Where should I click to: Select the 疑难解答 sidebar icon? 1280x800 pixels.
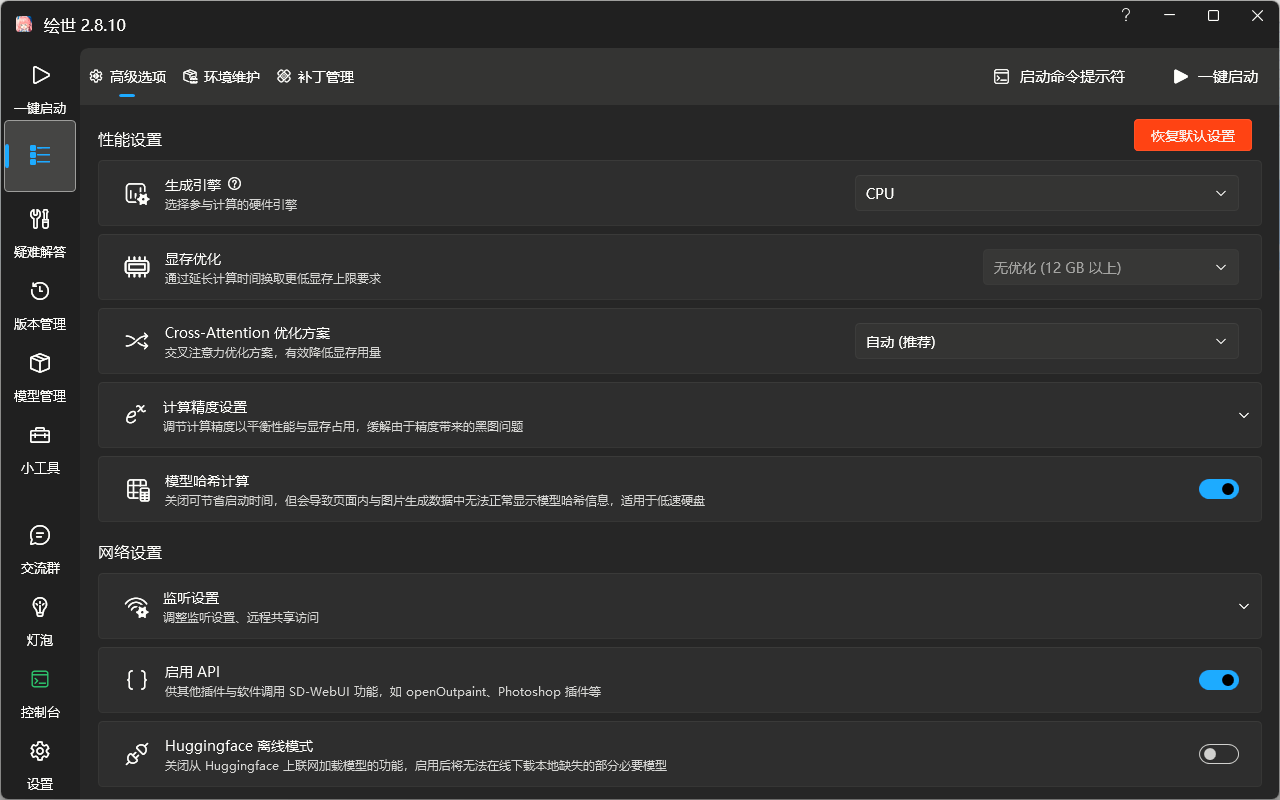[x=40, y=230]
